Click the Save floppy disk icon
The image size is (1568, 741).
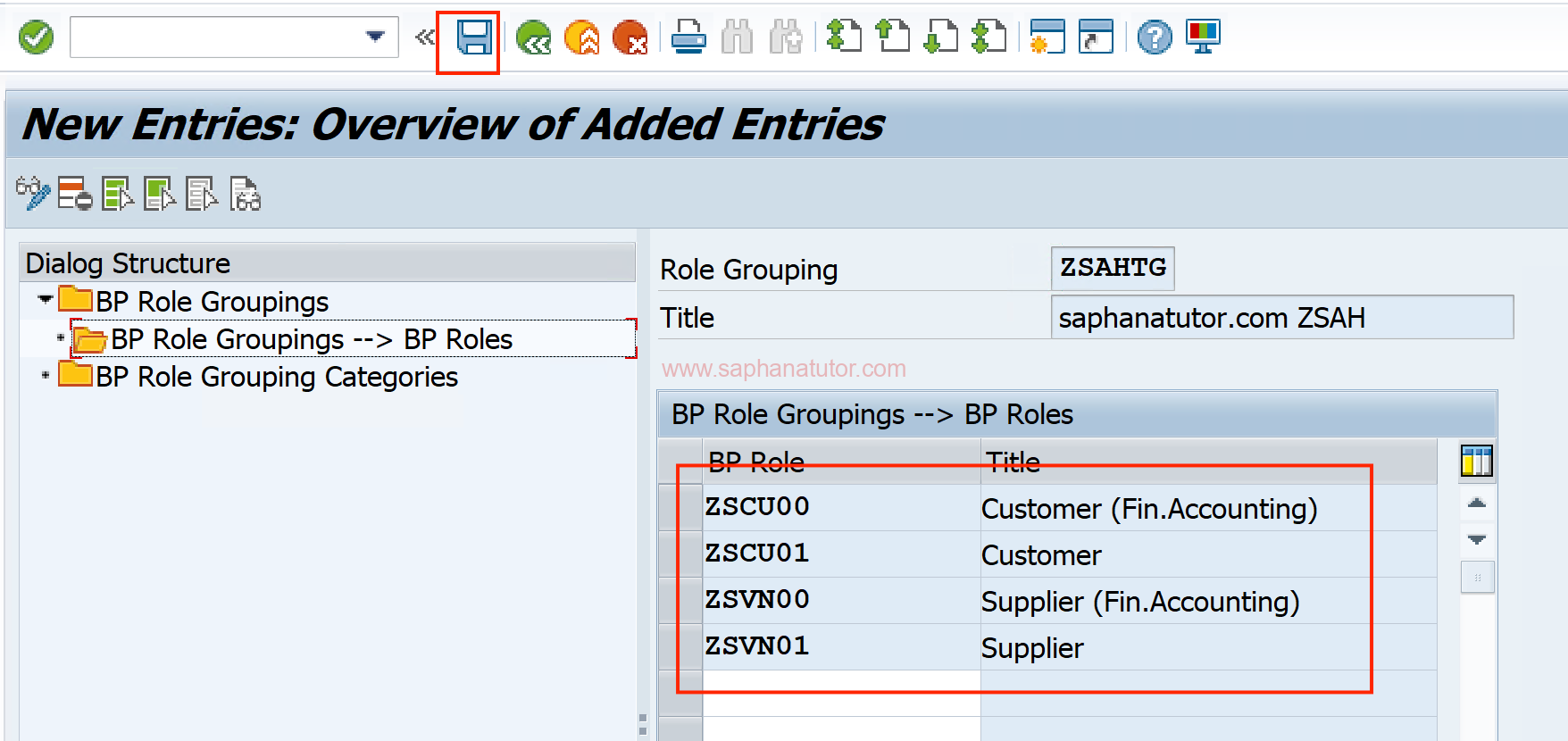point(474,37)
